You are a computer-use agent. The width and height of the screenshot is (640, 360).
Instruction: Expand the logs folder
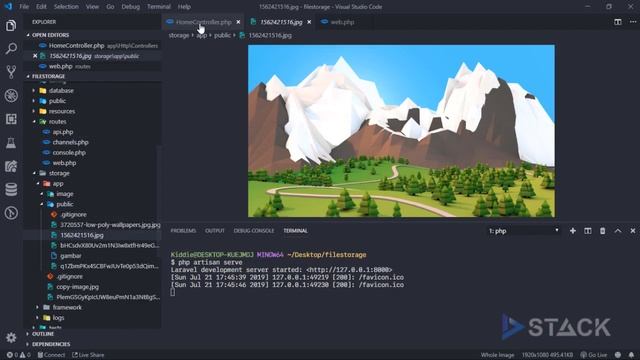click(58, 318)
